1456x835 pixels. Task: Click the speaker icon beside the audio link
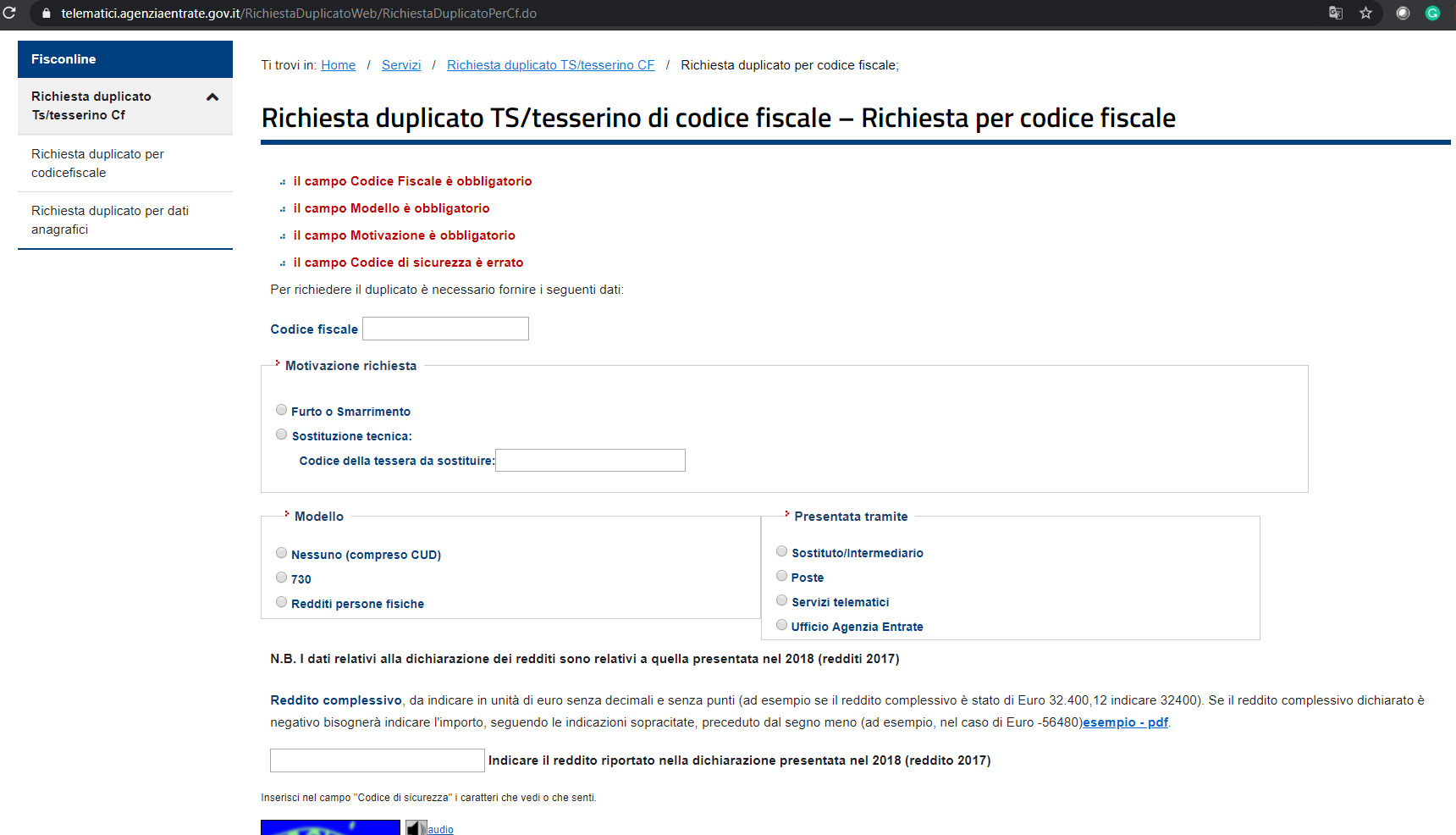click(415, 828)
